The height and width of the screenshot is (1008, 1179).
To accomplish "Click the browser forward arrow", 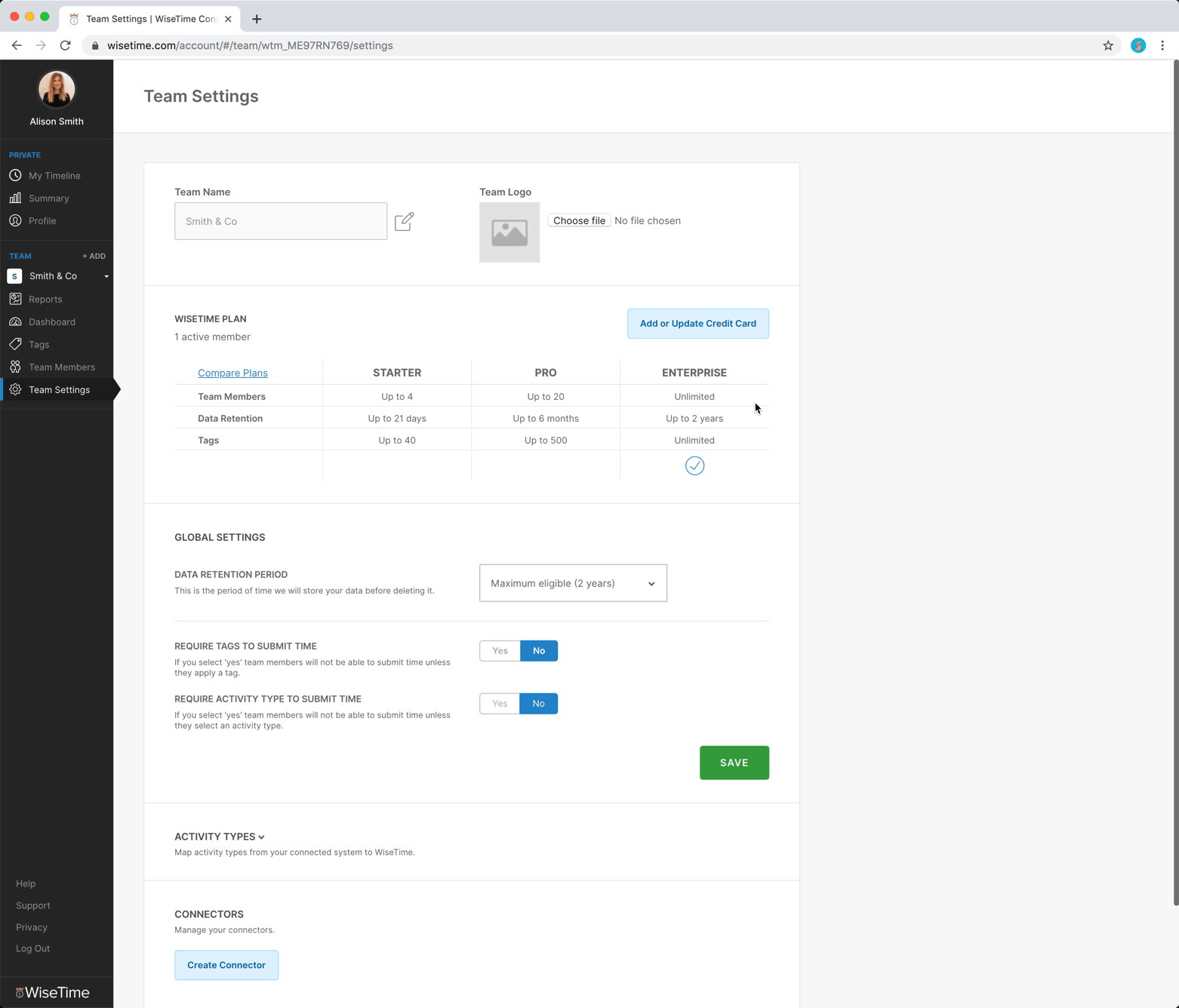I will pos(41,45).
